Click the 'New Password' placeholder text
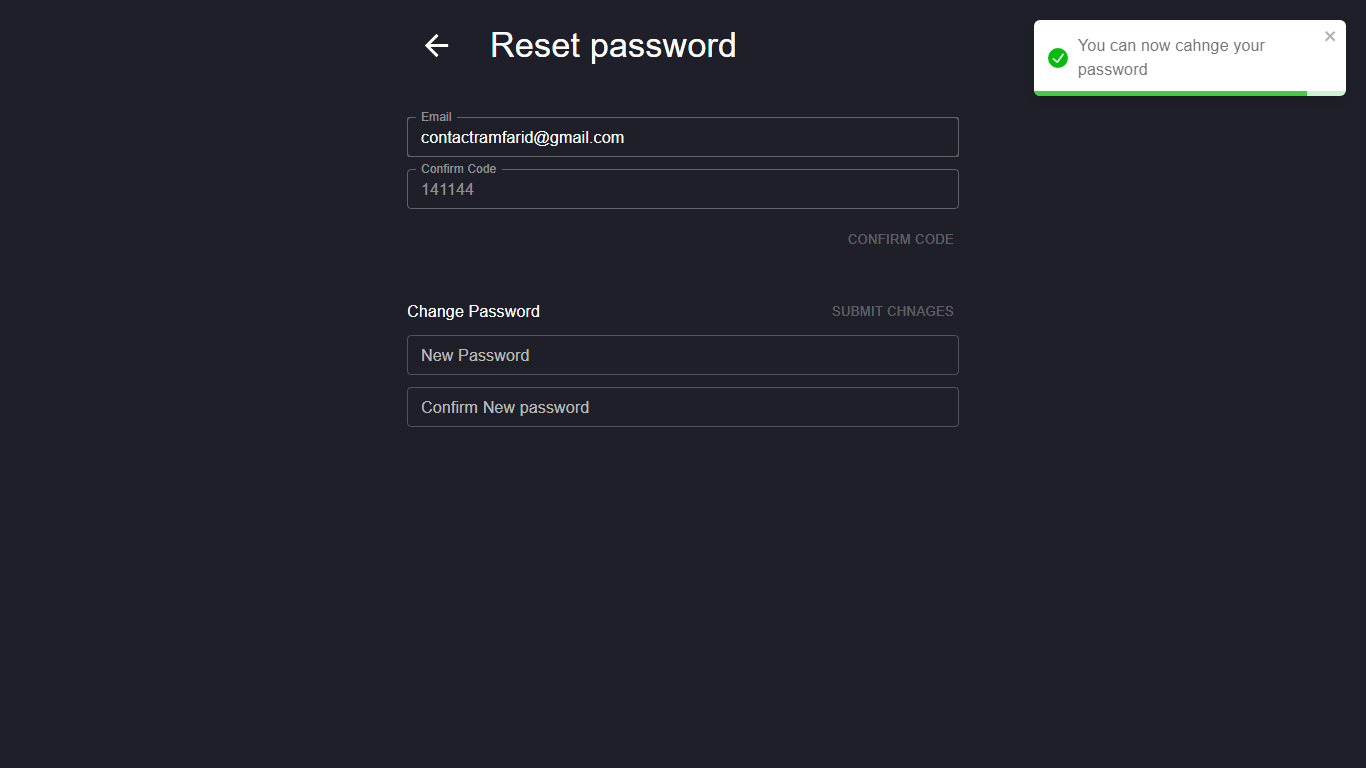 (475, 355)
